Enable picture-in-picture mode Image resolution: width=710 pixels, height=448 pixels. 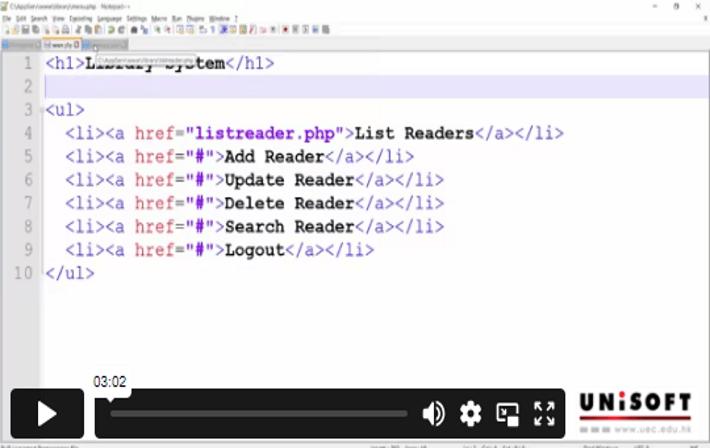click(508, 414)
